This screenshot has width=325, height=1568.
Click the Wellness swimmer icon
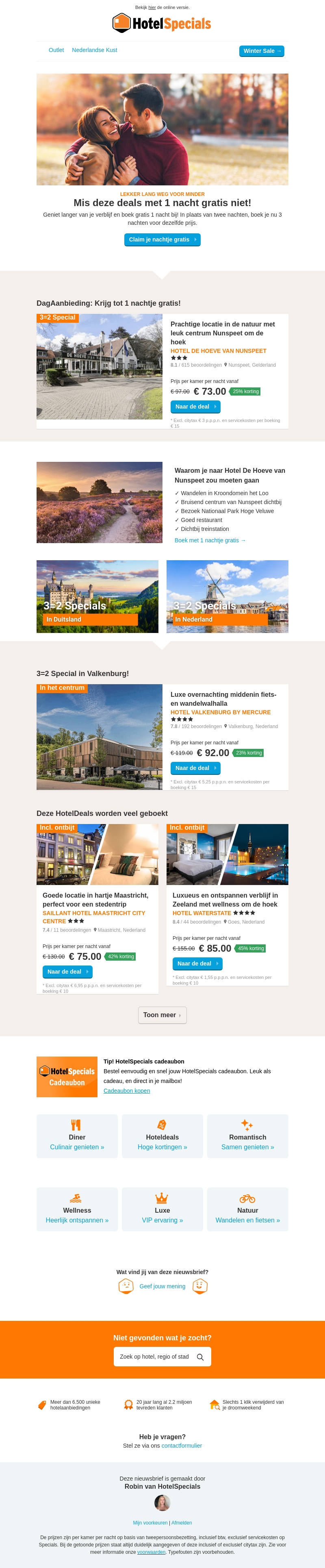point(76,1198)
